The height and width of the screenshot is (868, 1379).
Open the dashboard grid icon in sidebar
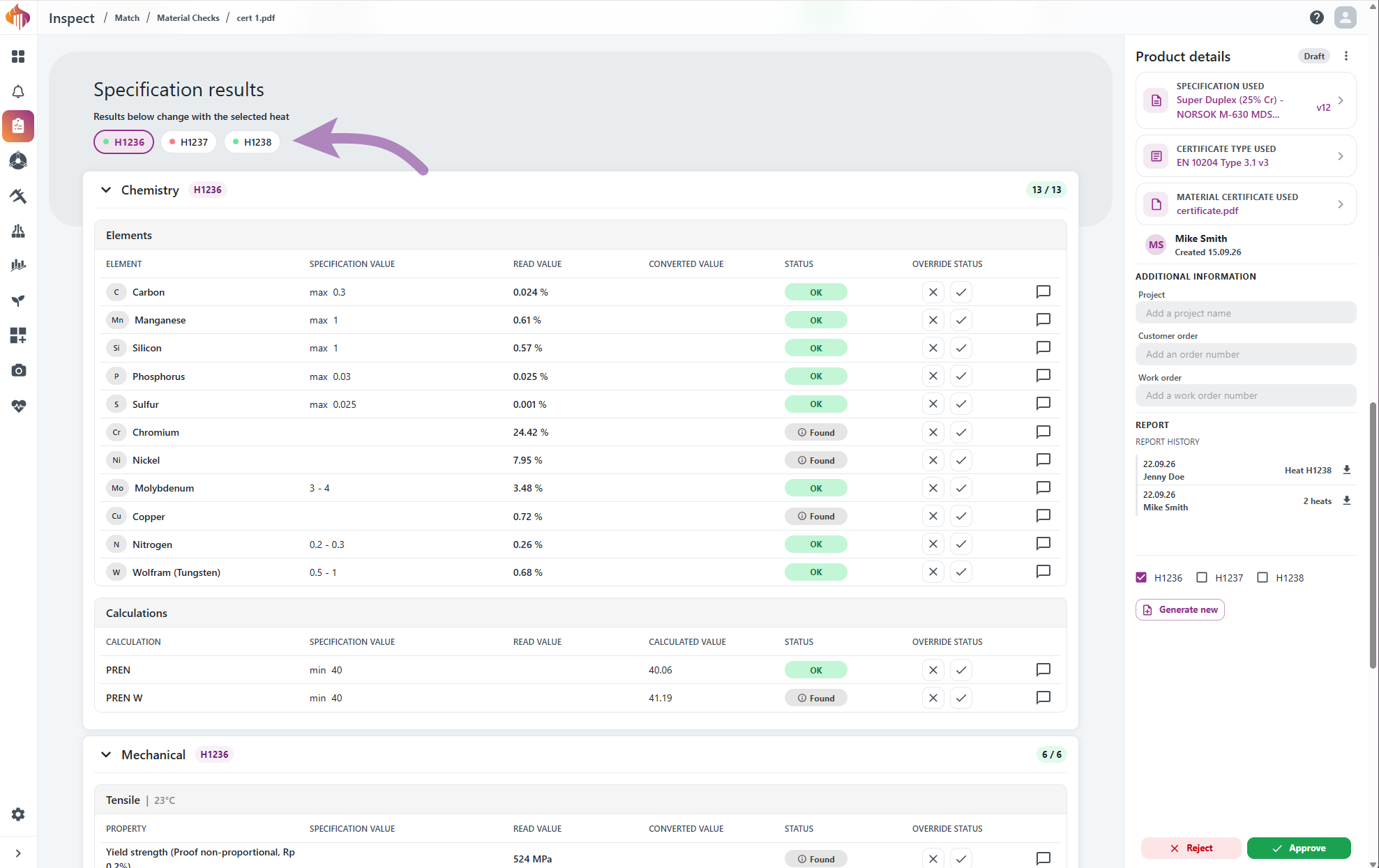pos(18,56)
